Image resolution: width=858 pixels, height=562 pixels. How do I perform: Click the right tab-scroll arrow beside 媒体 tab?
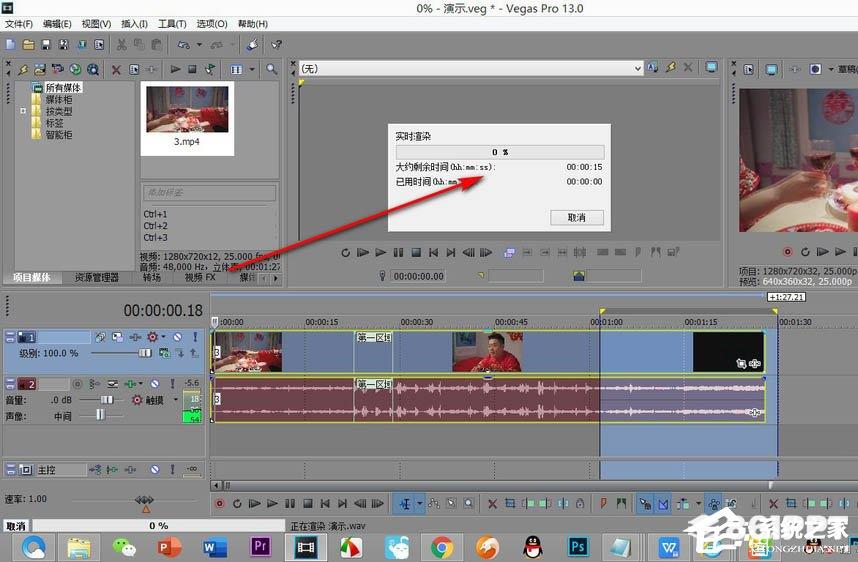click(x=276, y=278)
